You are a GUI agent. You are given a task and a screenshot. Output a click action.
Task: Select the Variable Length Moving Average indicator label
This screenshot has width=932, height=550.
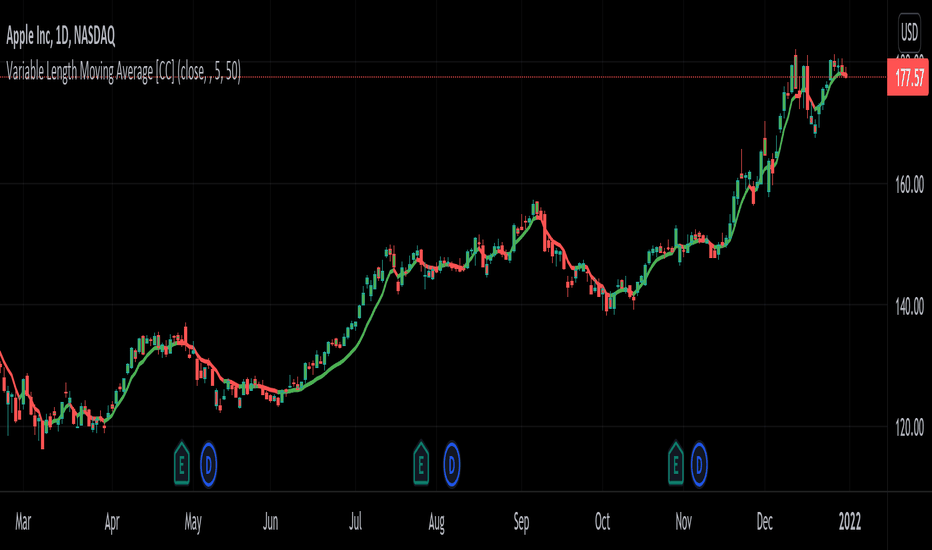[x=123, y=71]
